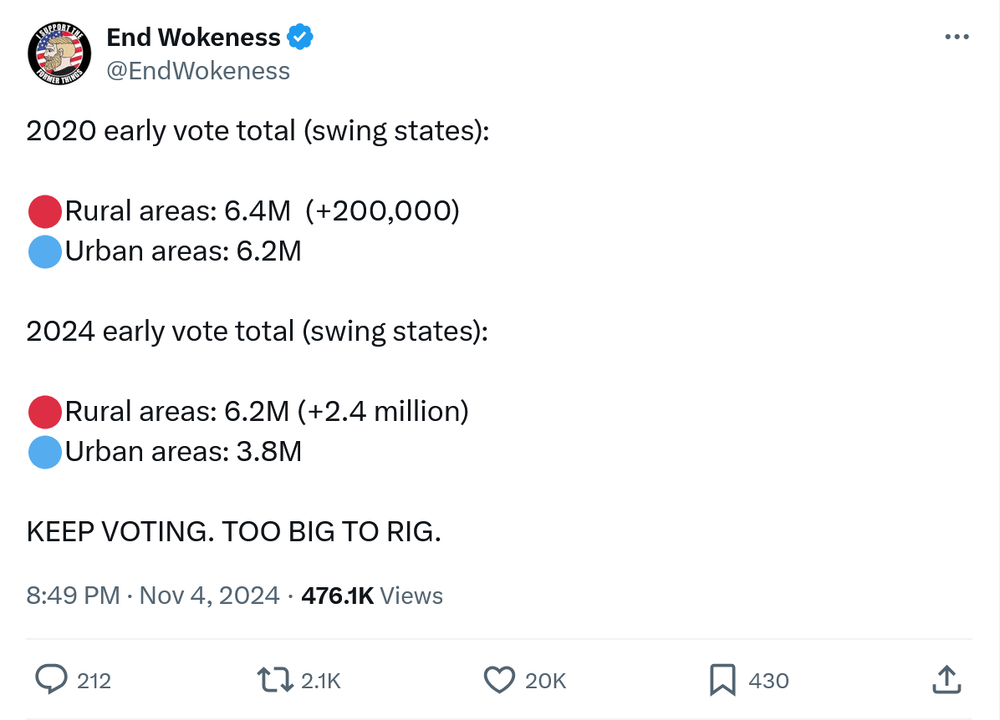Click the reply speech bubble icon
This screenshot has width=1000, height=720.
coord(50,680)
